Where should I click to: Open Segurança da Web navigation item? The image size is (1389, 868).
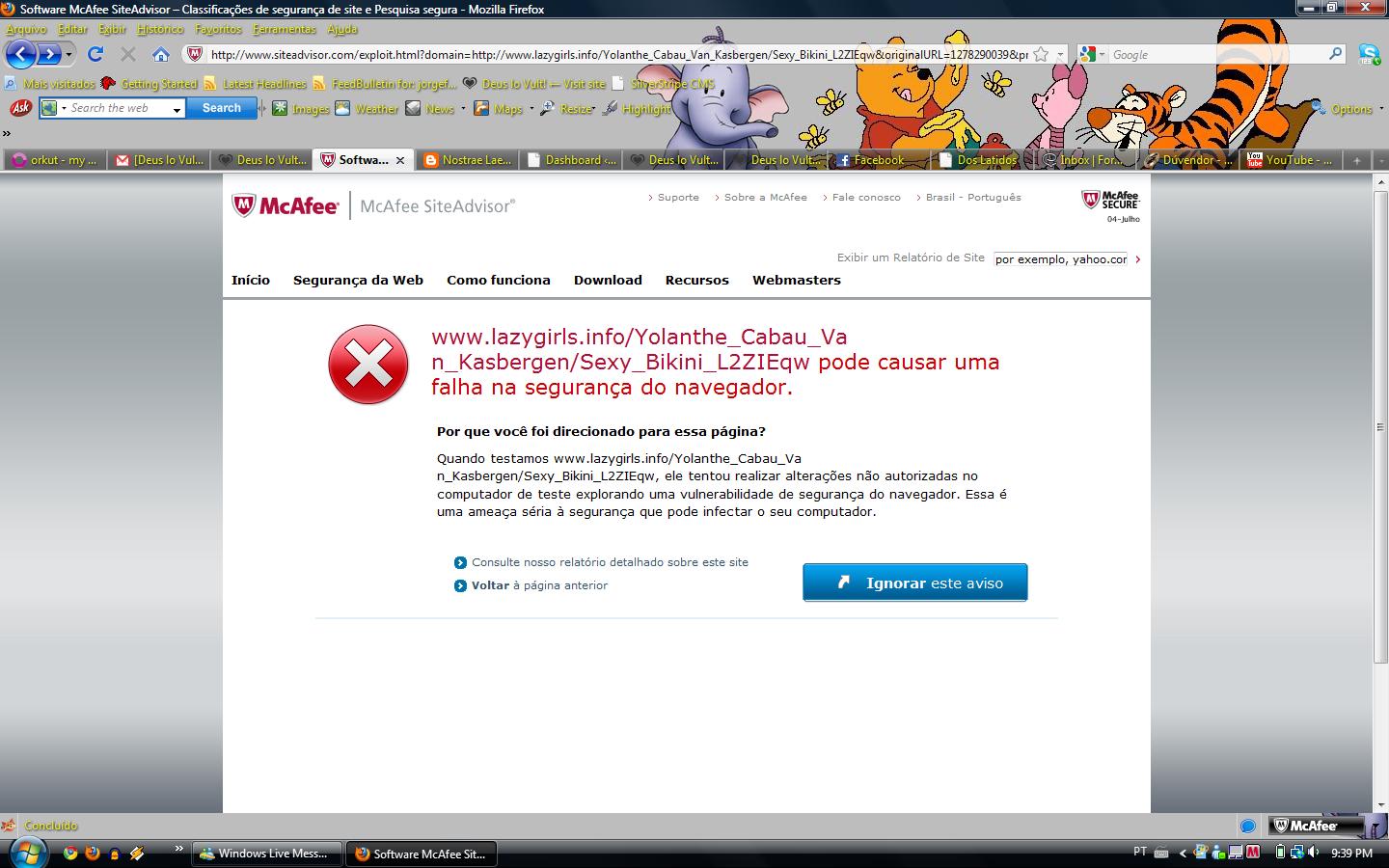358,280
